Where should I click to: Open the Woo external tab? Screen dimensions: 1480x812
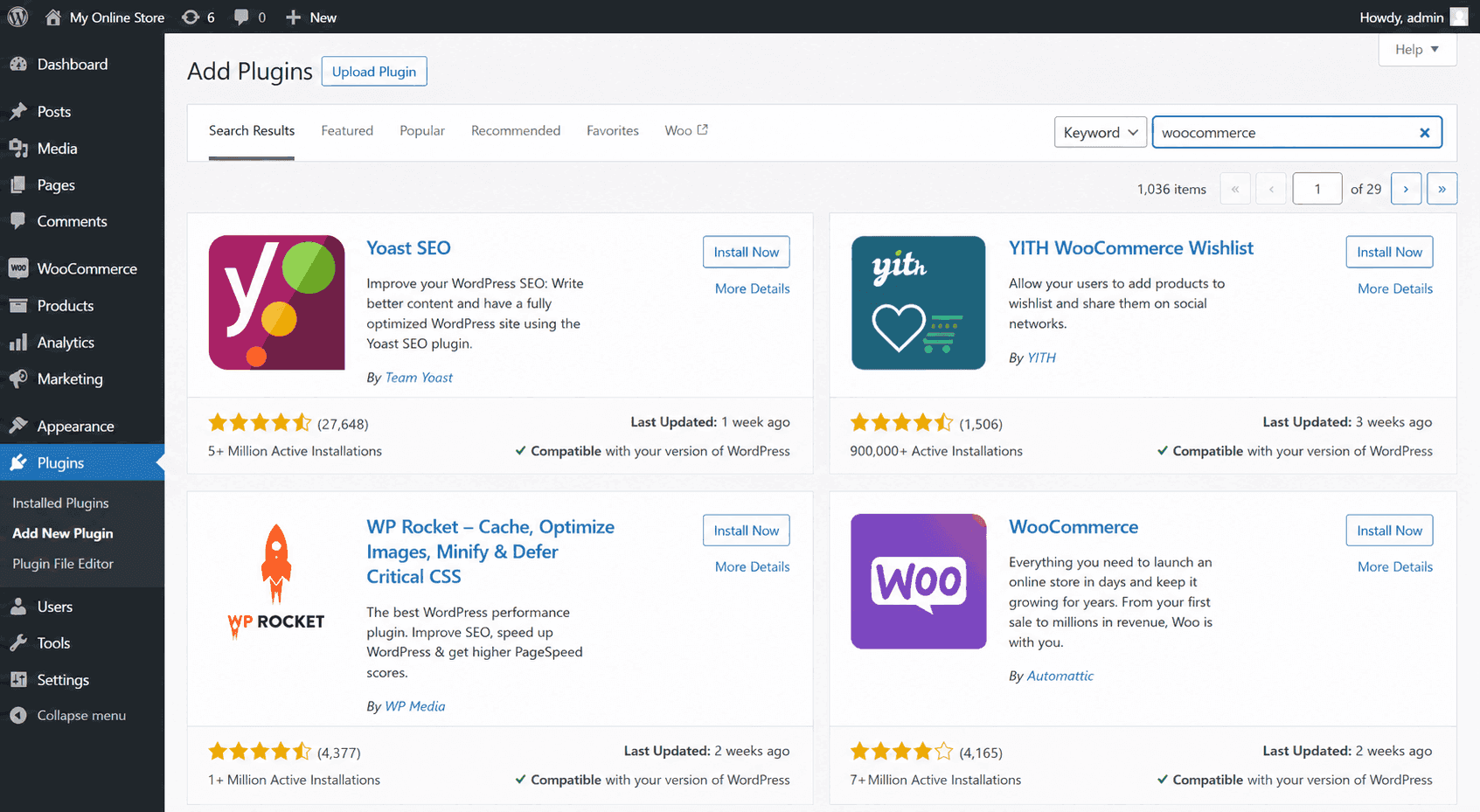[686, 131]
